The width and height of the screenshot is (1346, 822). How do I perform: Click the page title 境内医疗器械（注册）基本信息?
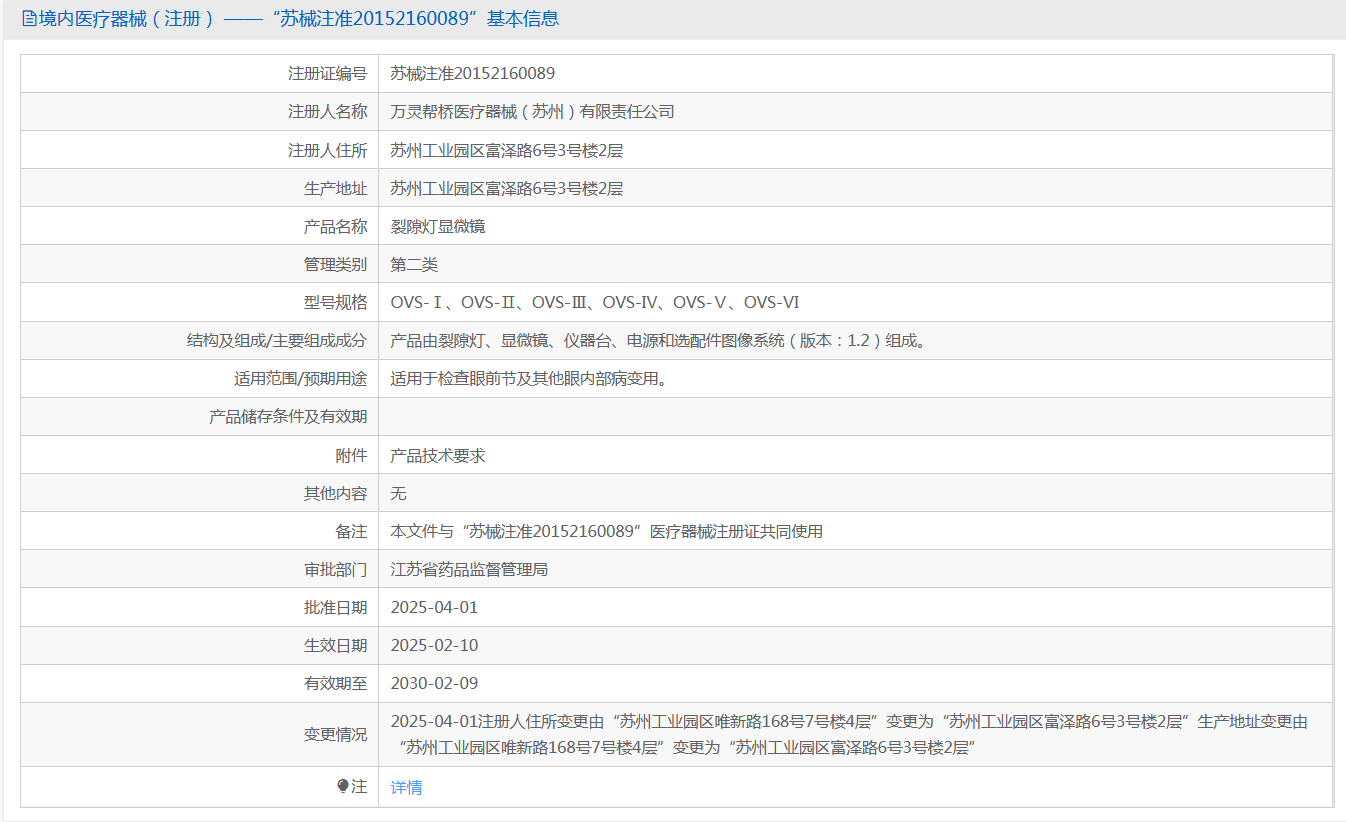pyautogui.click(x=298, y=19)
